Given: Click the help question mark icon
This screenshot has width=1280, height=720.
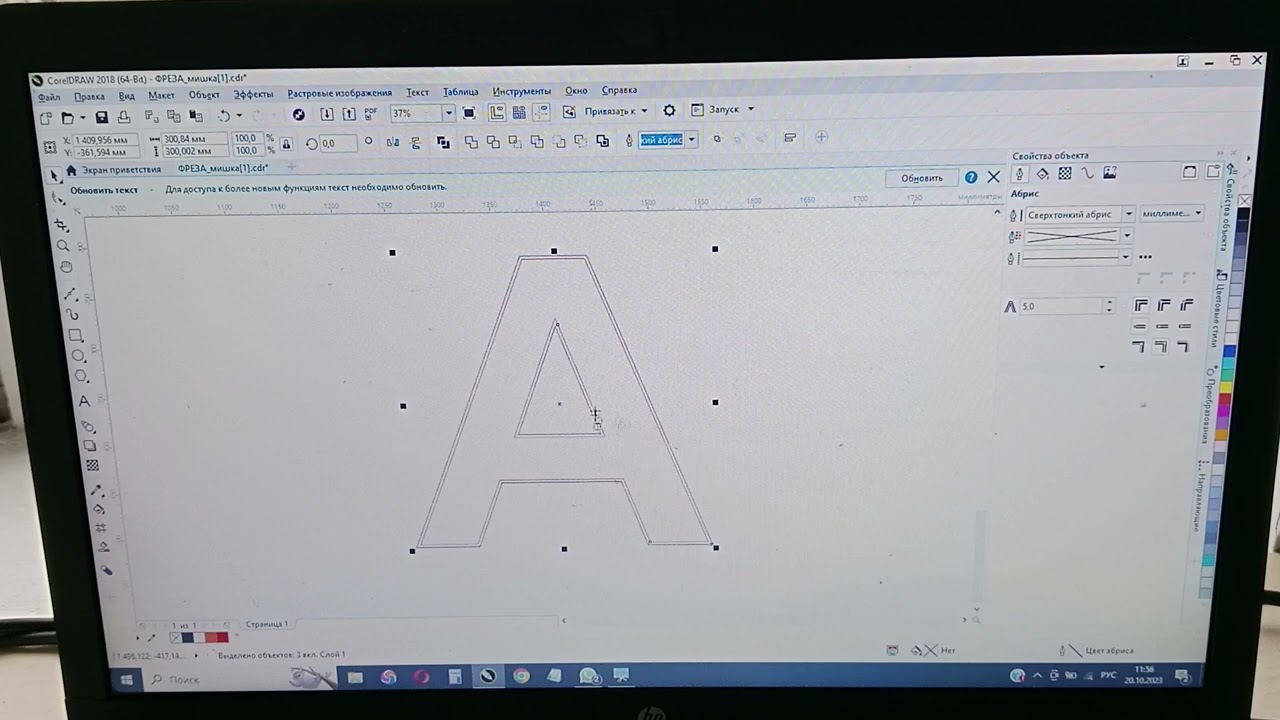Looking at the screenshot, I should point(970,177).
